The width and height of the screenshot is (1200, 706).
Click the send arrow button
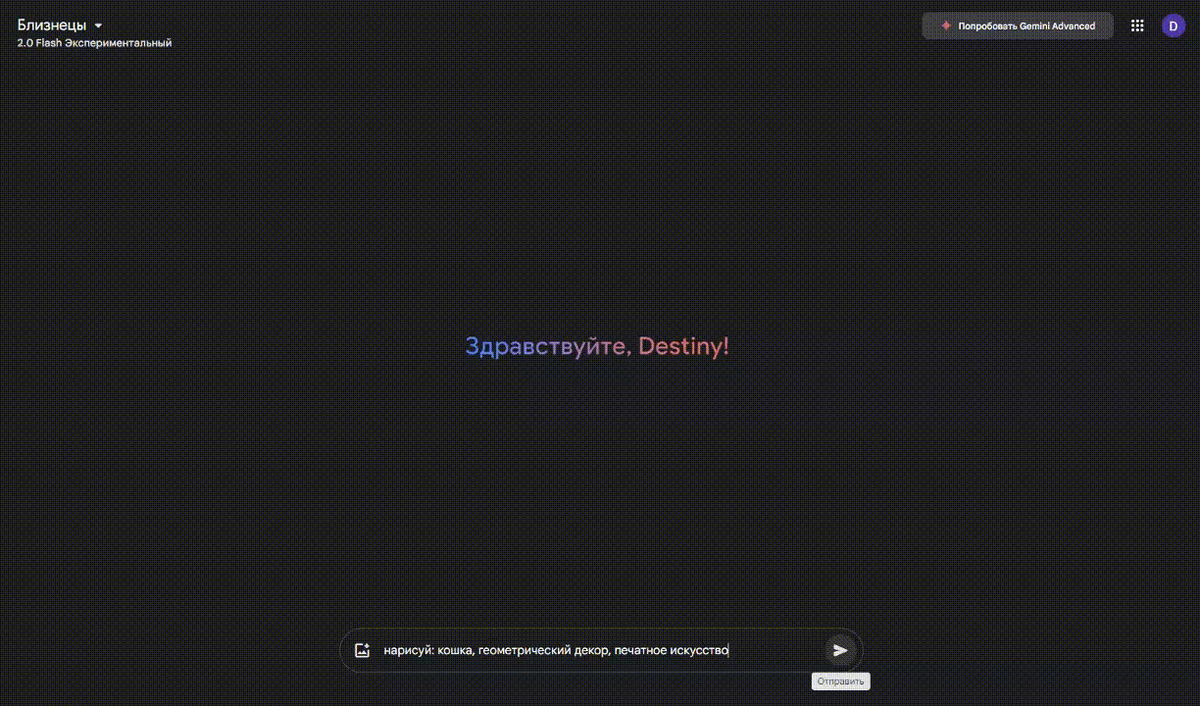(x=841, y=650)
